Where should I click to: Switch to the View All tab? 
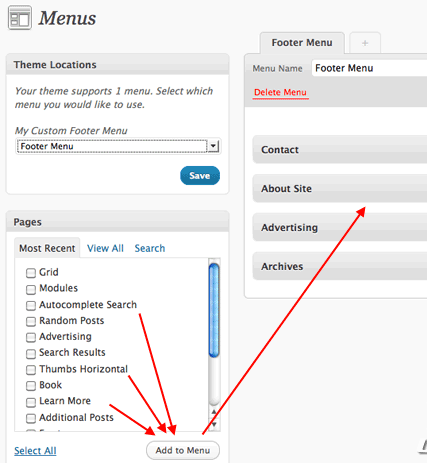coord(105,248)
